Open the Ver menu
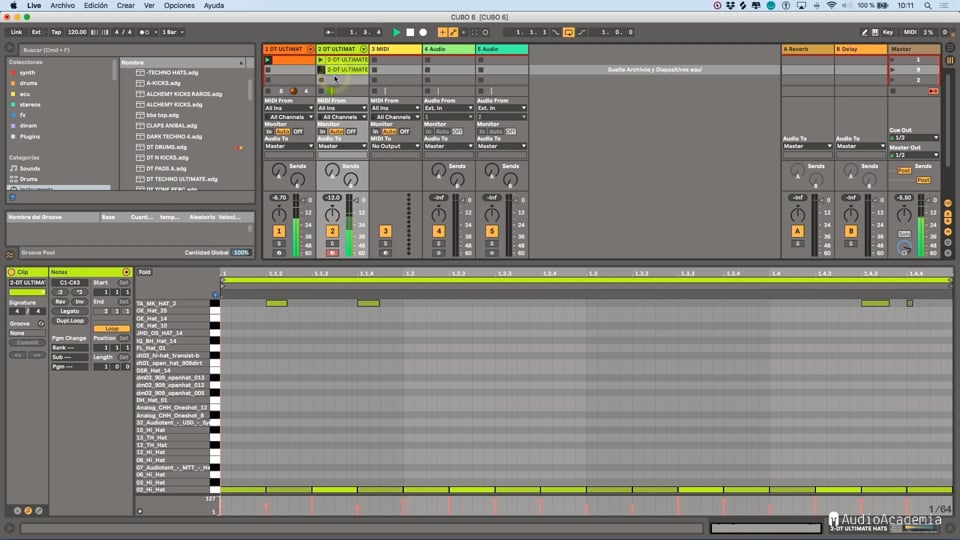960x540 pixels. (x=149, y=6)
